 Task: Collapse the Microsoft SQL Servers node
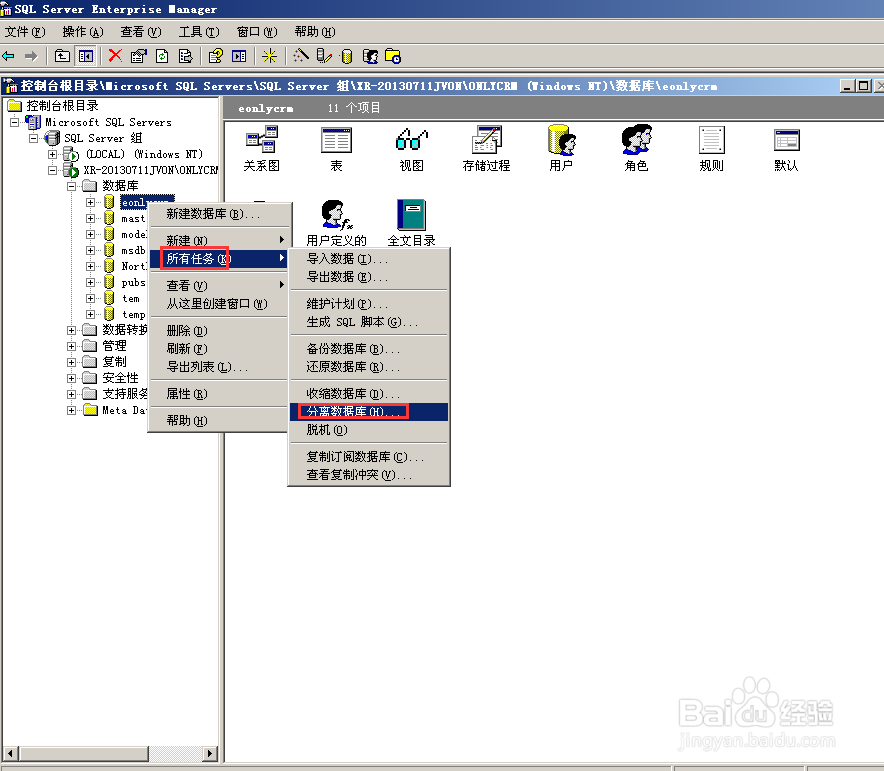pyautogui.click(x=15, y=122)
